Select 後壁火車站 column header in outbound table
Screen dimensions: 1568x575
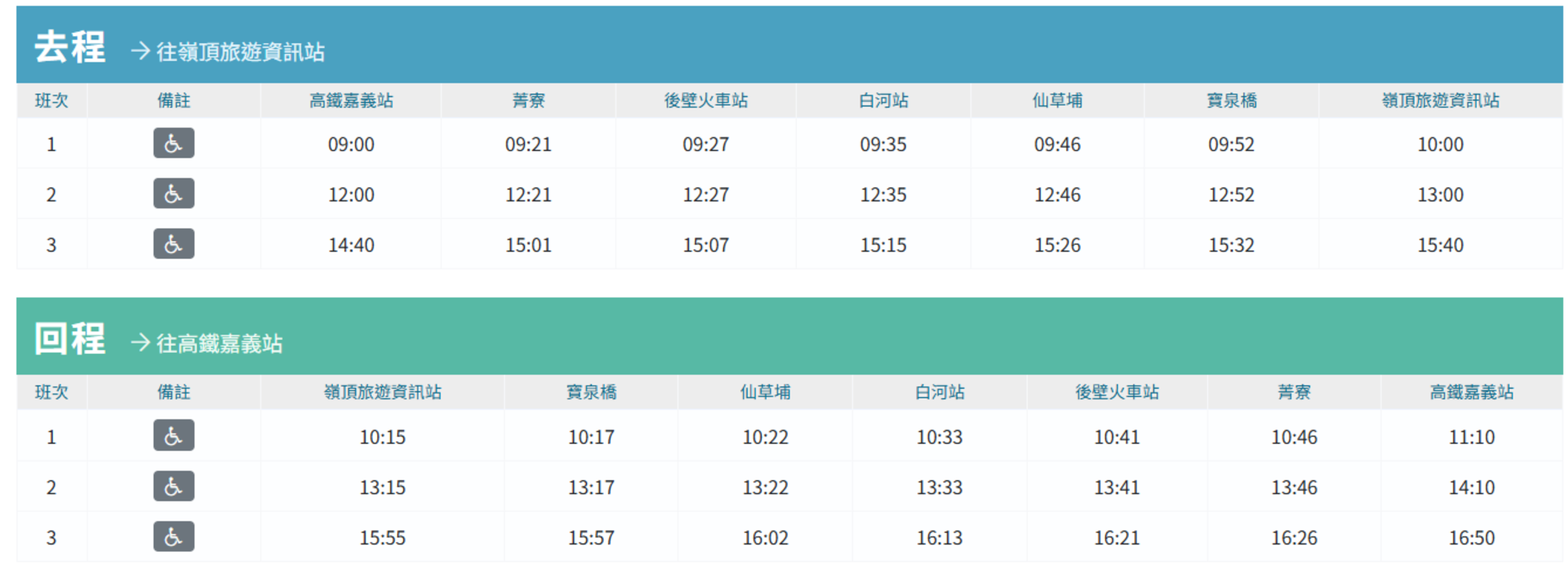[706, 100]
